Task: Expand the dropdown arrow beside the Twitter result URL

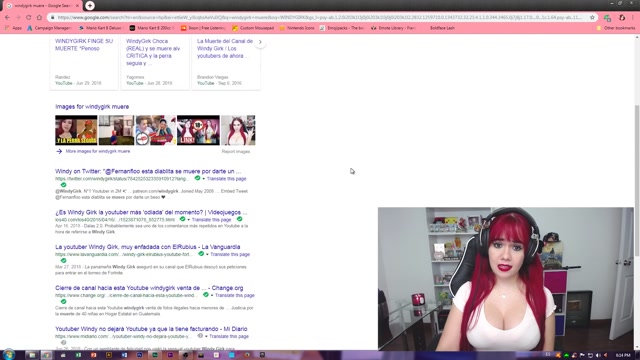Action: click(x=204, y=179)
